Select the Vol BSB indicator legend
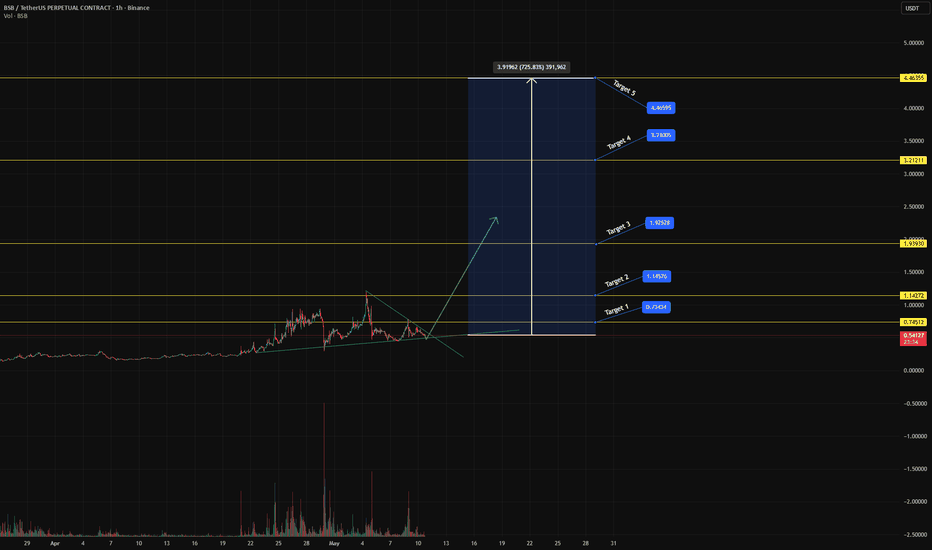 point(15,16)
